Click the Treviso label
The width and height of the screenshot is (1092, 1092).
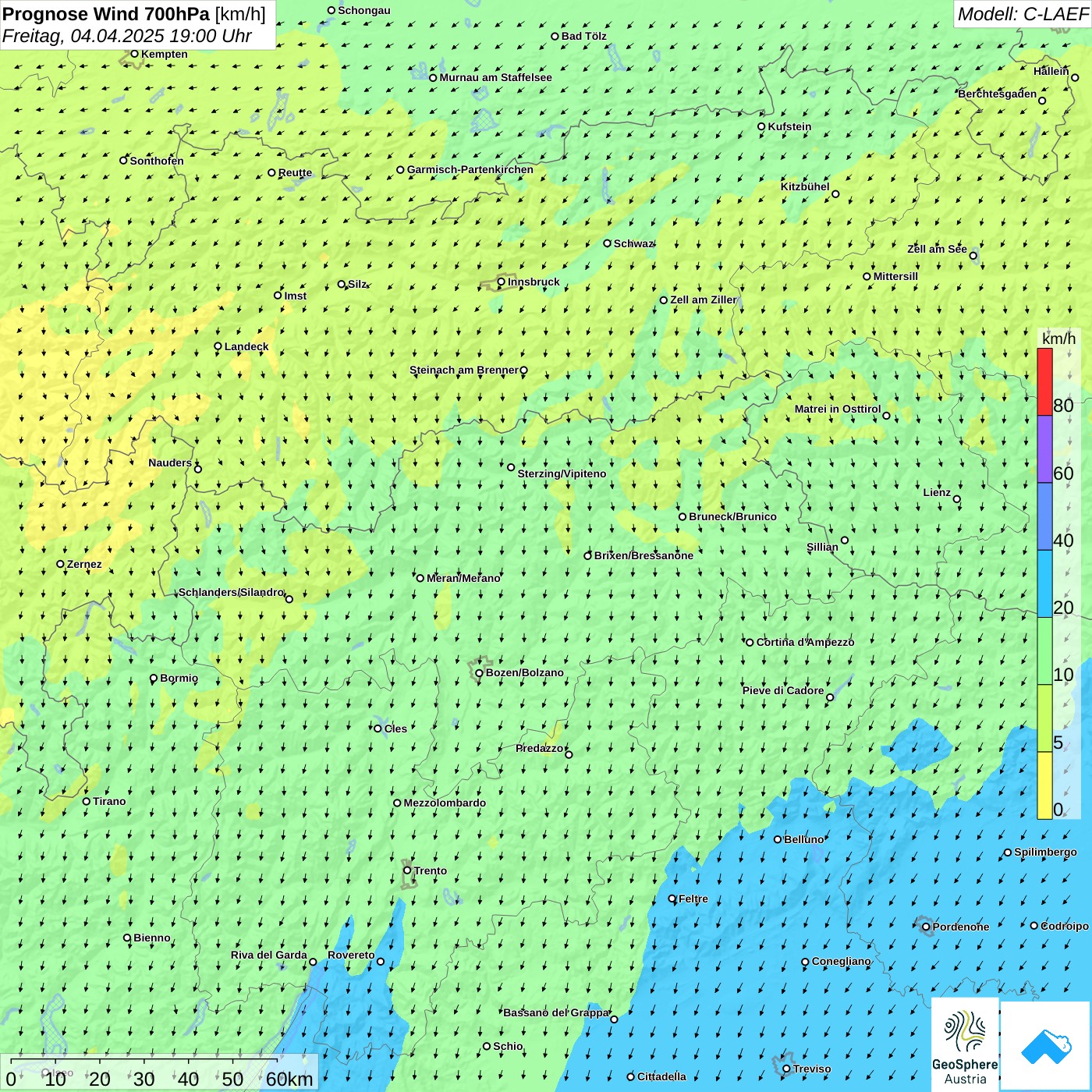(x=812, y=1069)
